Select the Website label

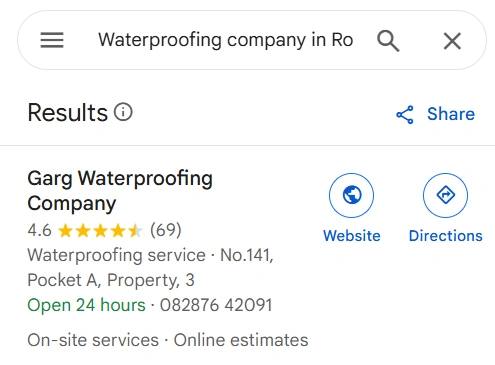click(x=352, y=236)
